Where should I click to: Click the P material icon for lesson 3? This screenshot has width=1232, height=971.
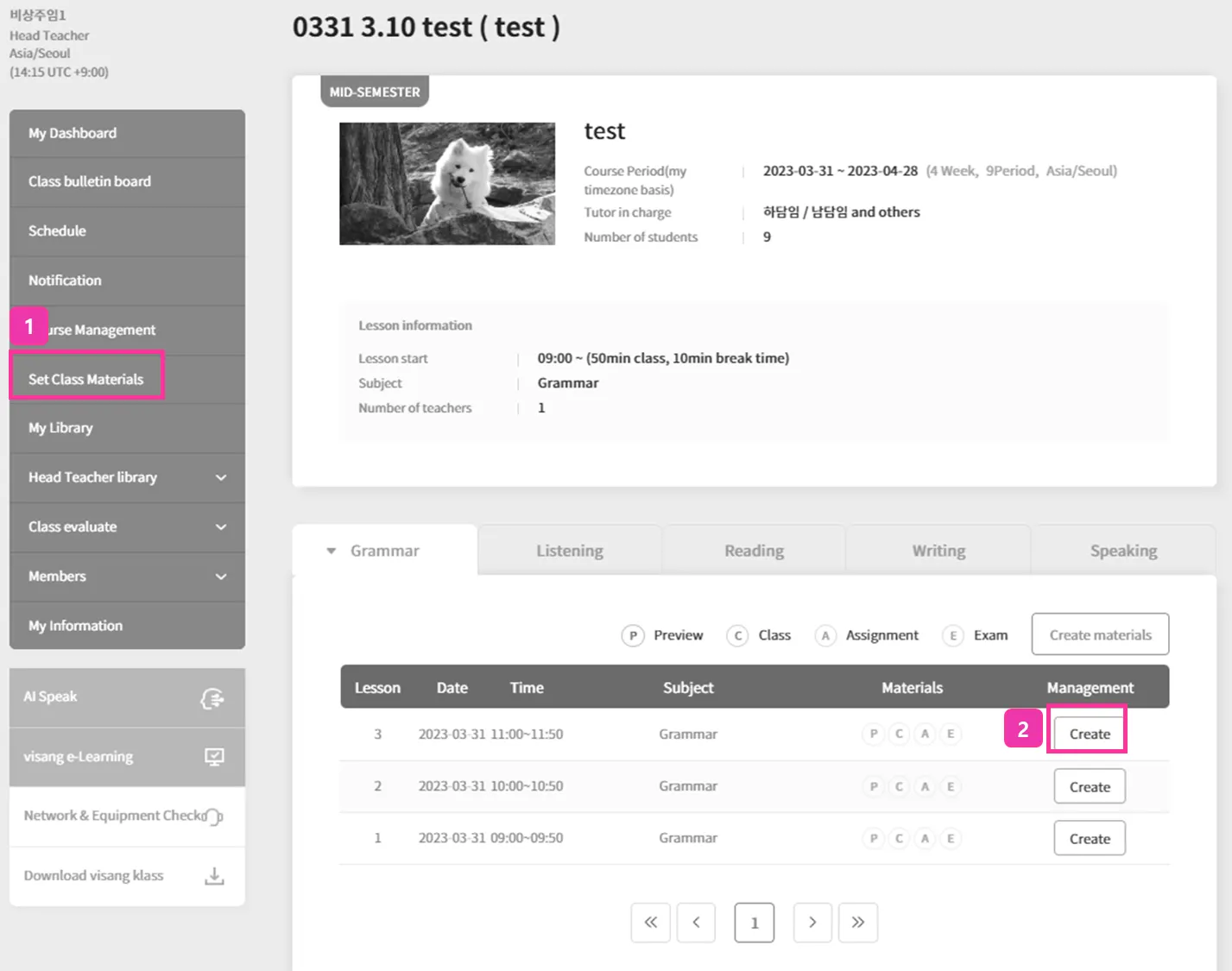(874, 734)
